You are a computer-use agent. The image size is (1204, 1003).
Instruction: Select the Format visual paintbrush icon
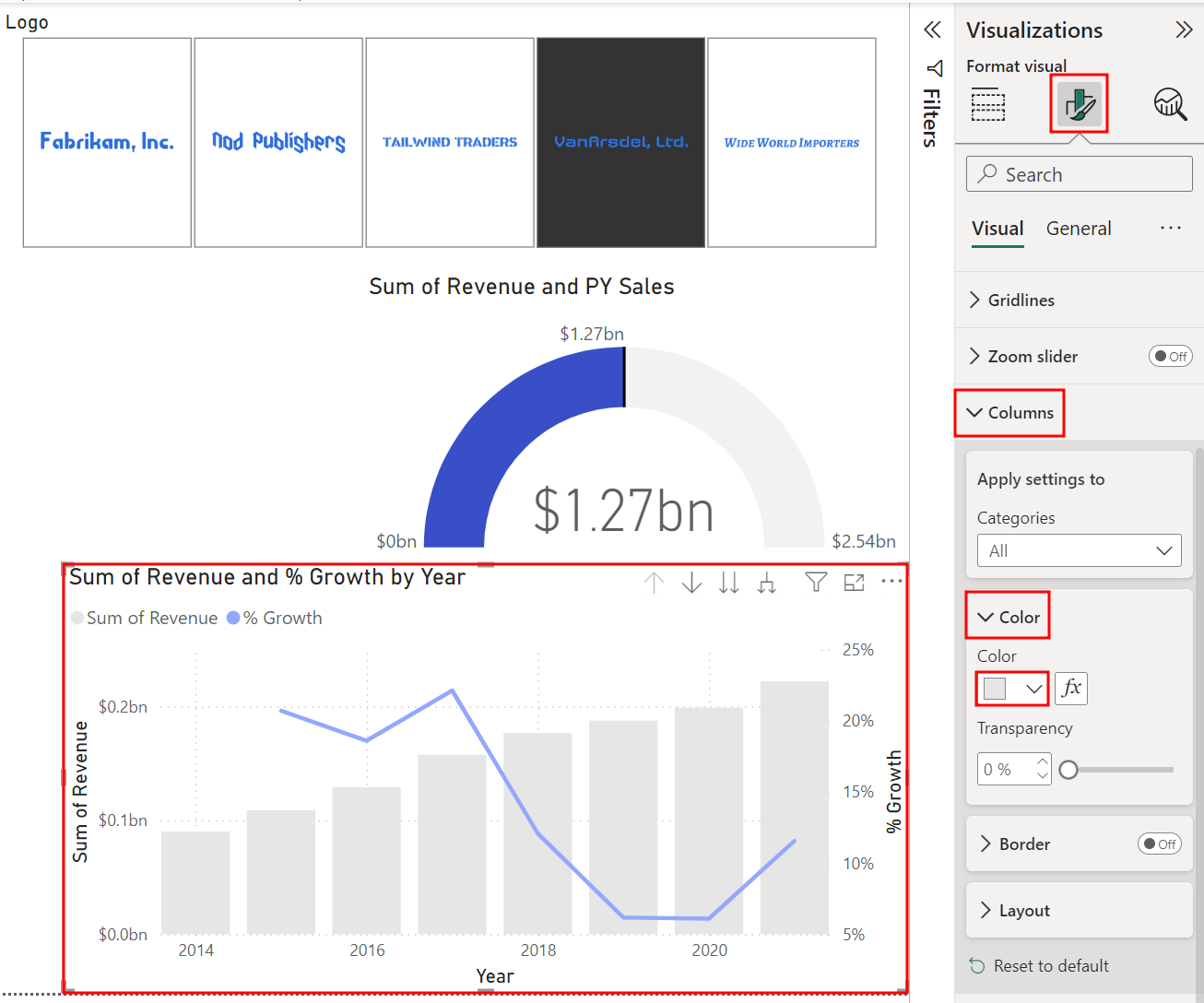pos(1079,104)
